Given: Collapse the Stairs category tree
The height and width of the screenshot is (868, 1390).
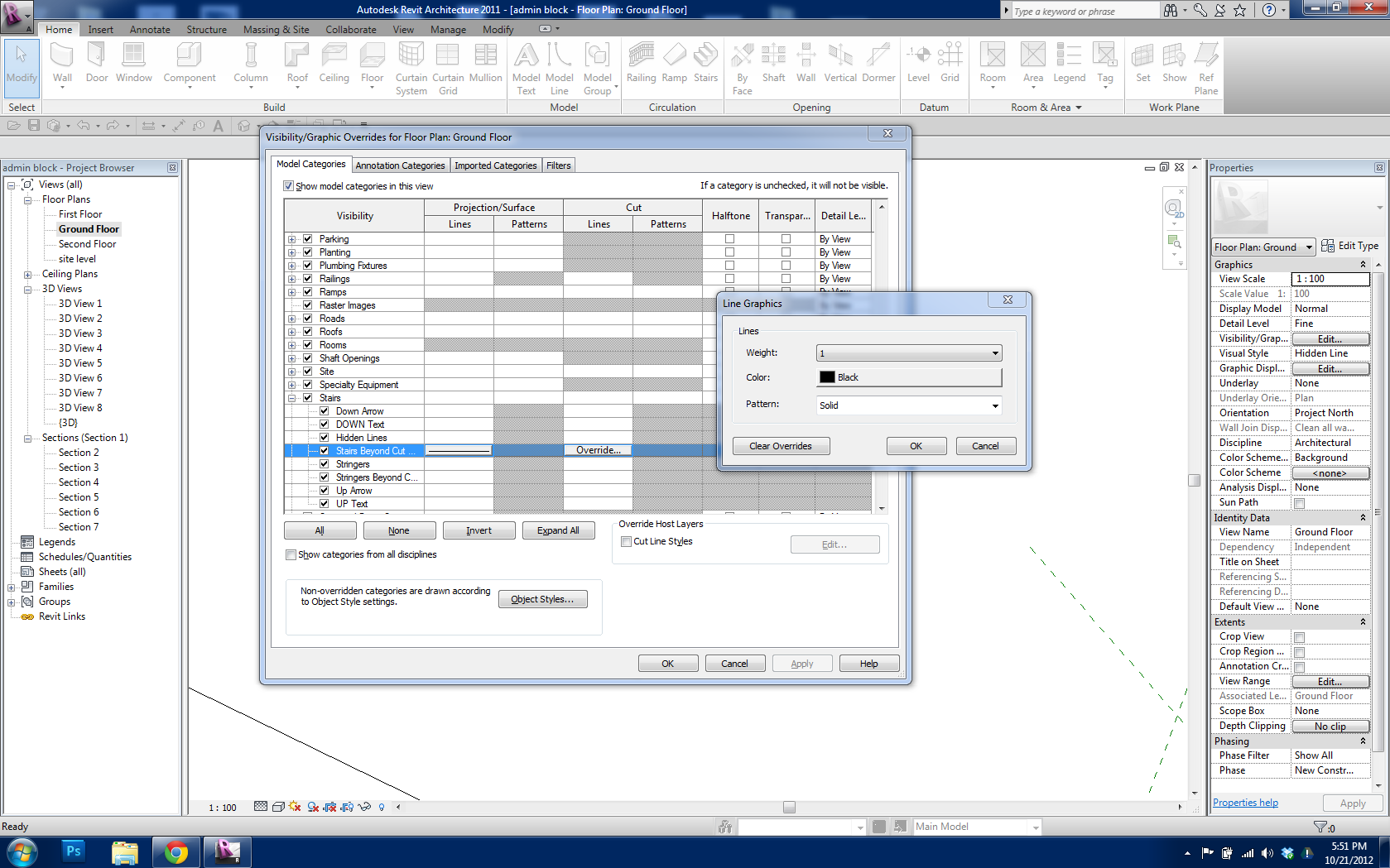Looking at the screenshot, I should point(292,398).
